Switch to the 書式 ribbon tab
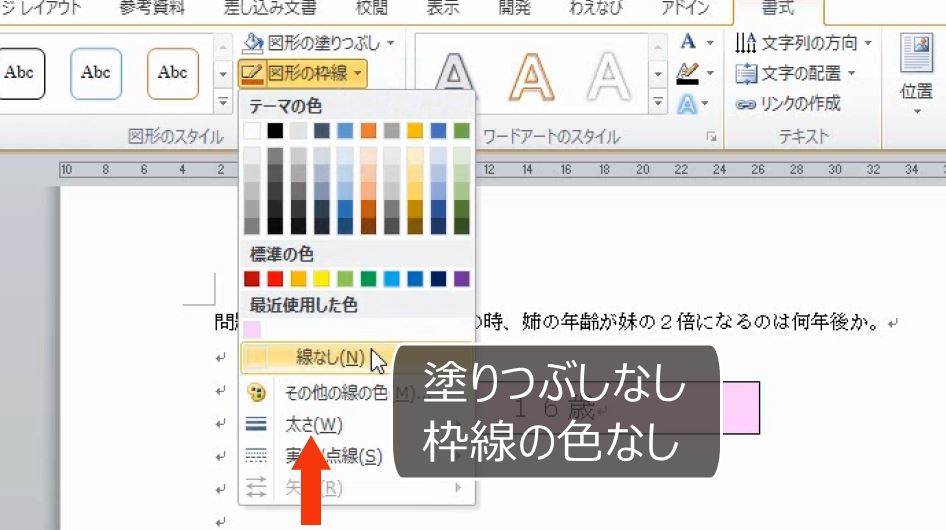 point(778,8)
